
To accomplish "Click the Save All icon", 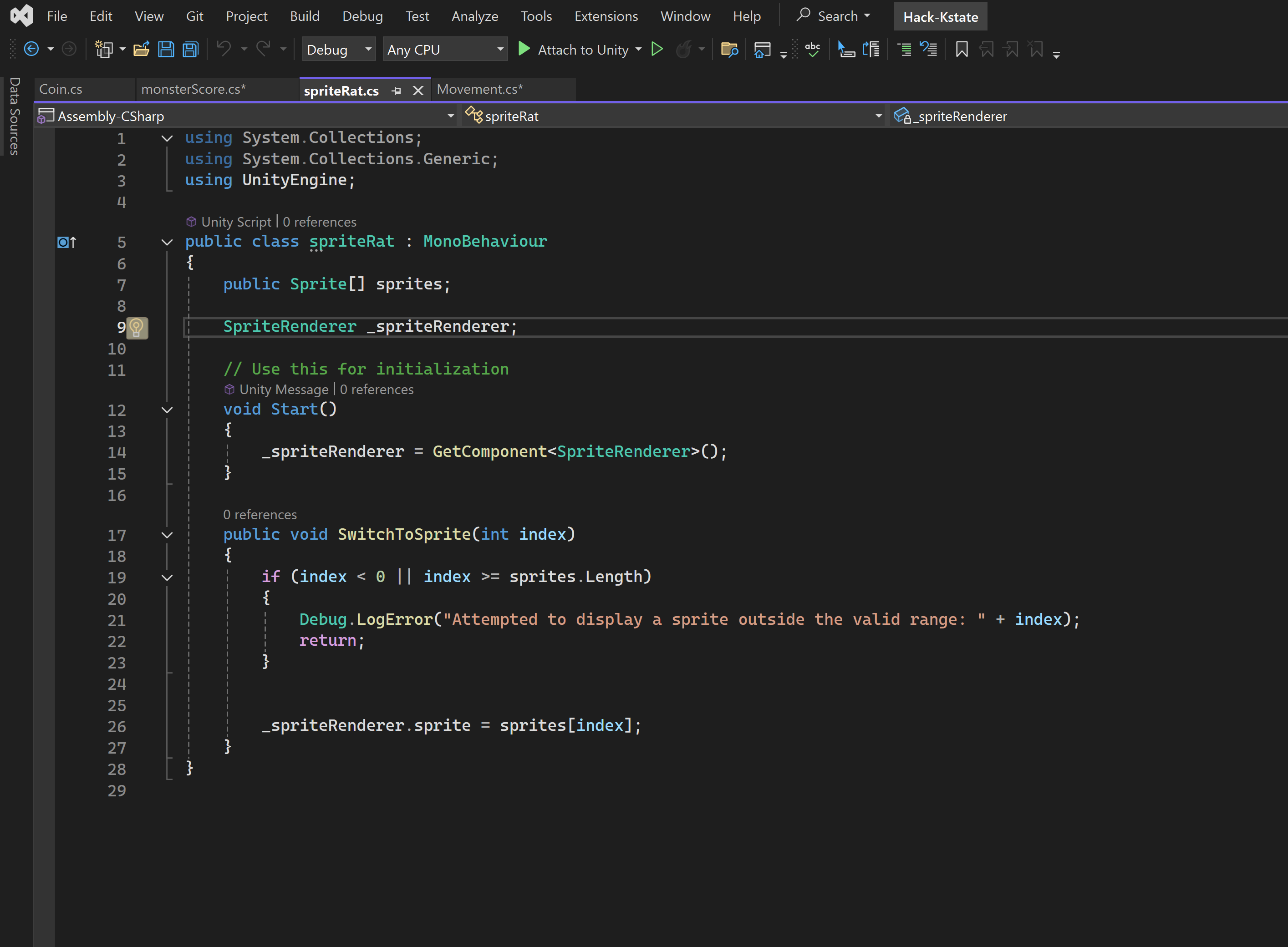I will [190, 49].
